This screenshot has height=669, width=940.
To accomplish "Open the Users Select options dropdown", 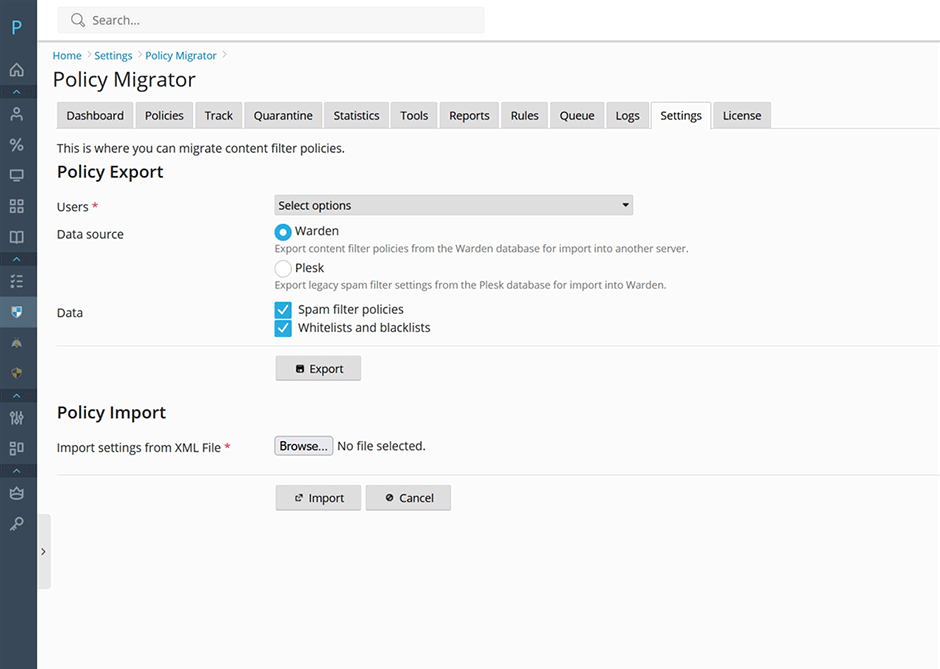I will pos(454,205).
